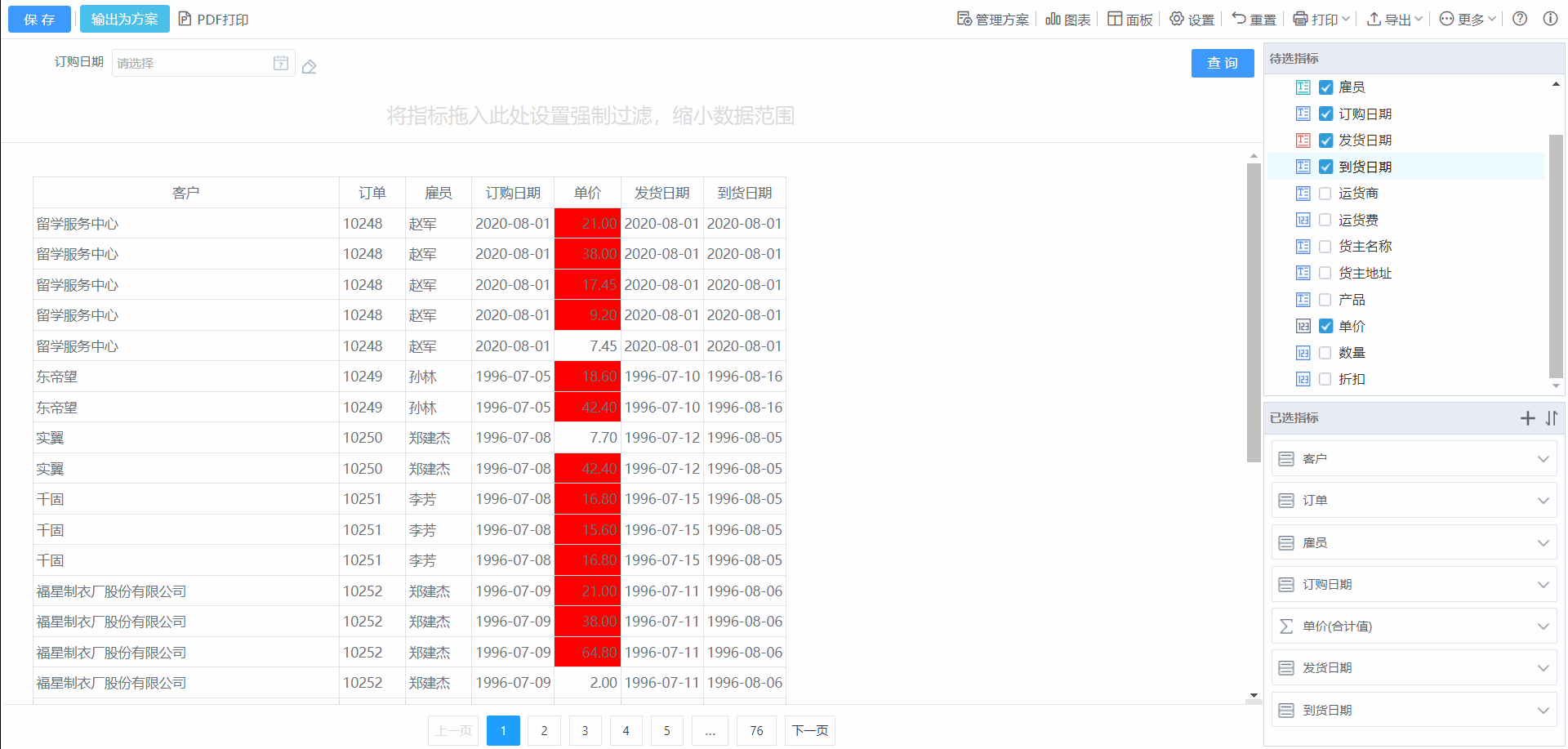This screenshot has height=749, width=1568.
Task: Click the plus icon in 已选指标 header
Action: point(1527,418)
